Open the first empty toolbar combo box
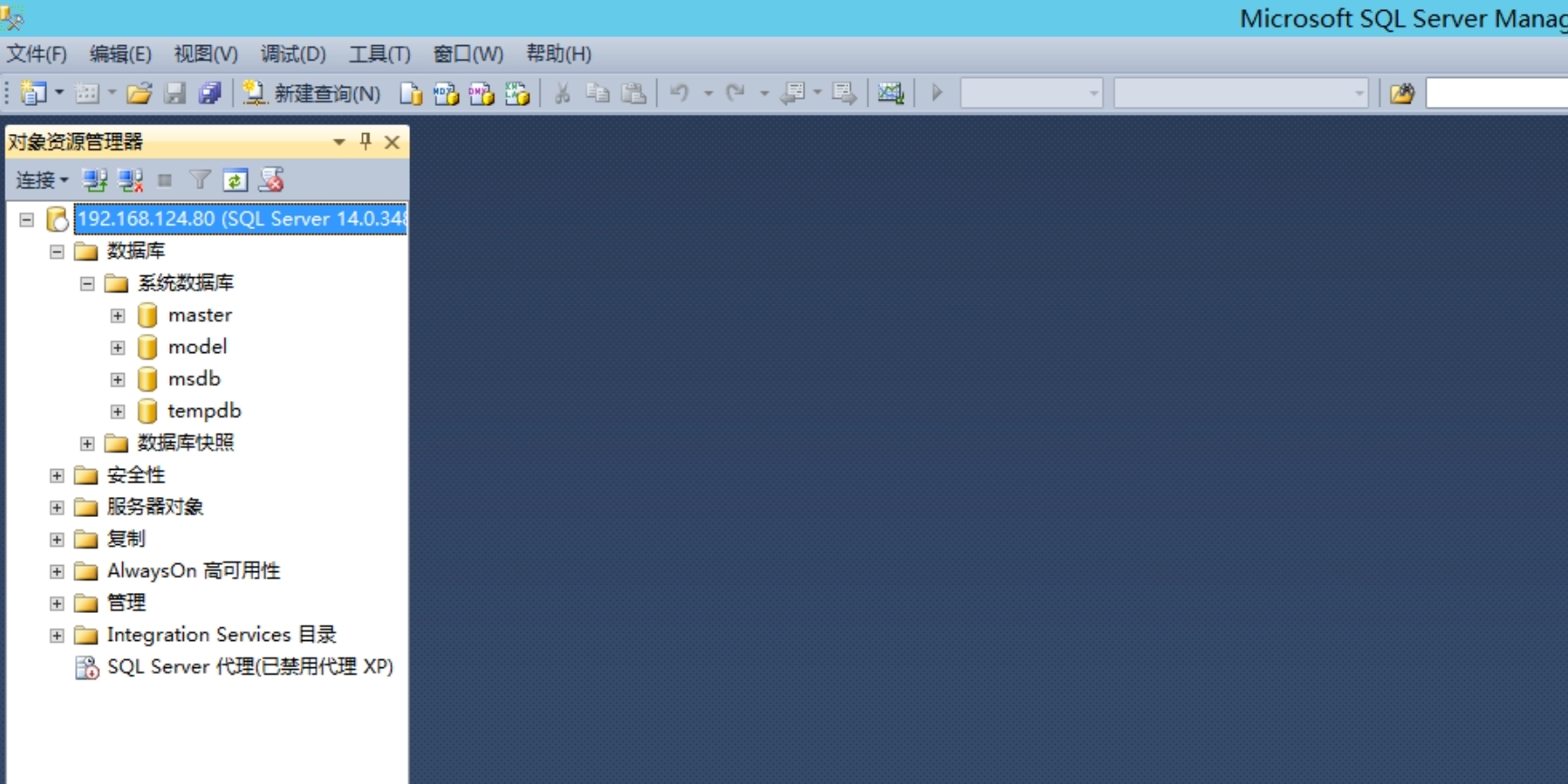The image size is (1568, 784). (x=1031, y=92)
